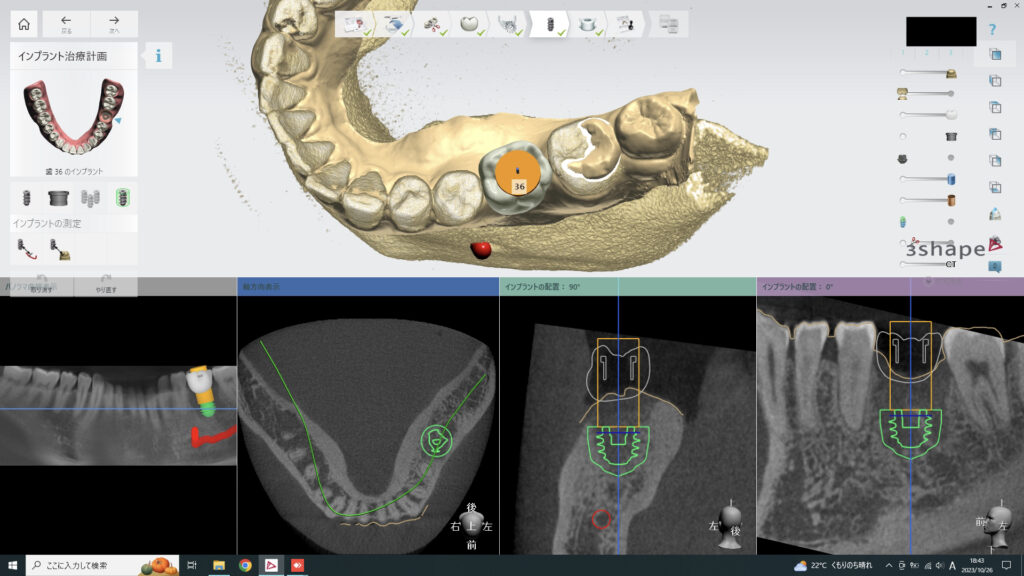The image size is (1024, 576).
Task: Open Task View on the taskbar
Action: click(x=192, y=566)
